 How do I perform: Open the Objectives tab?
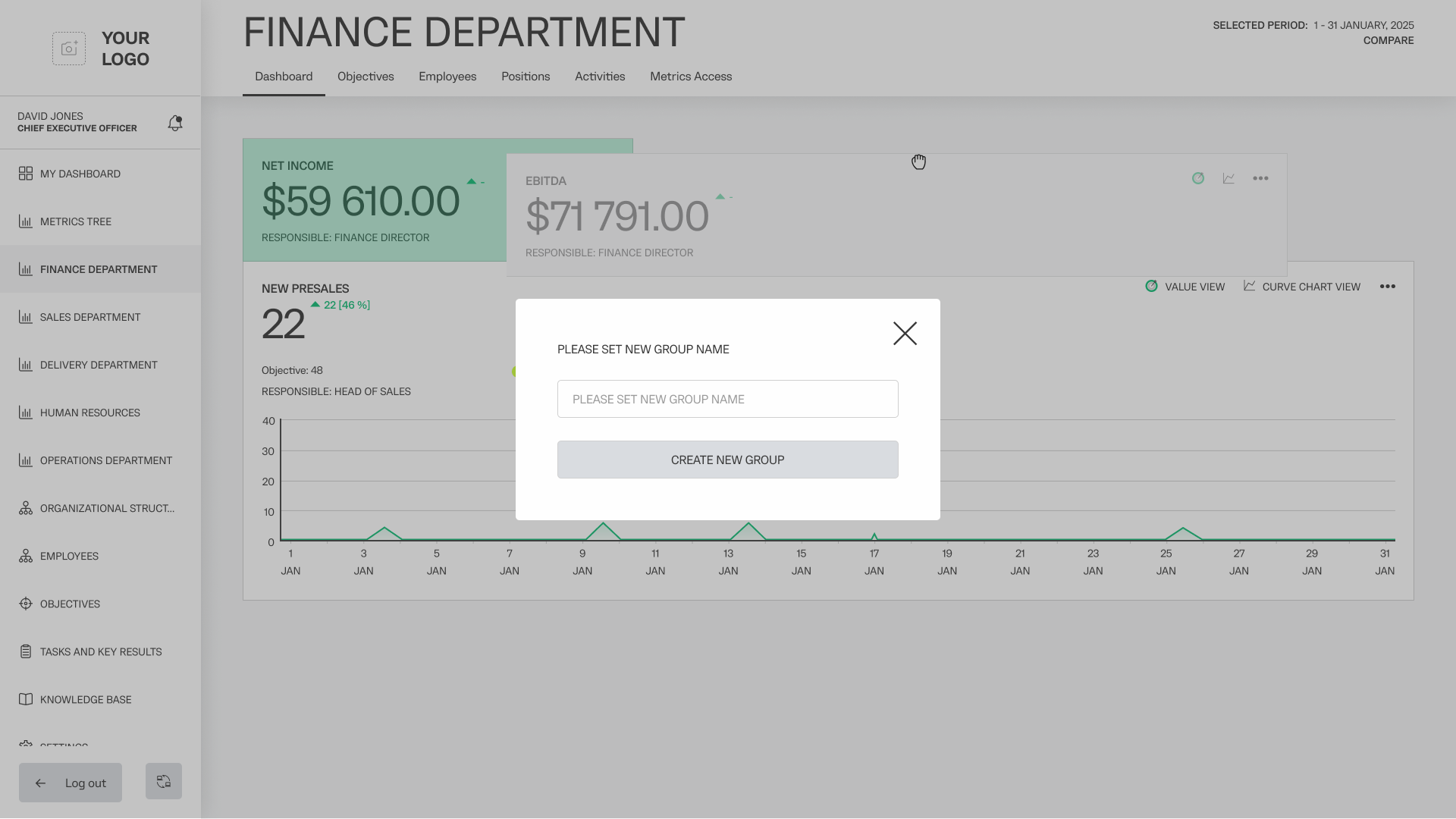click(366, 77)
